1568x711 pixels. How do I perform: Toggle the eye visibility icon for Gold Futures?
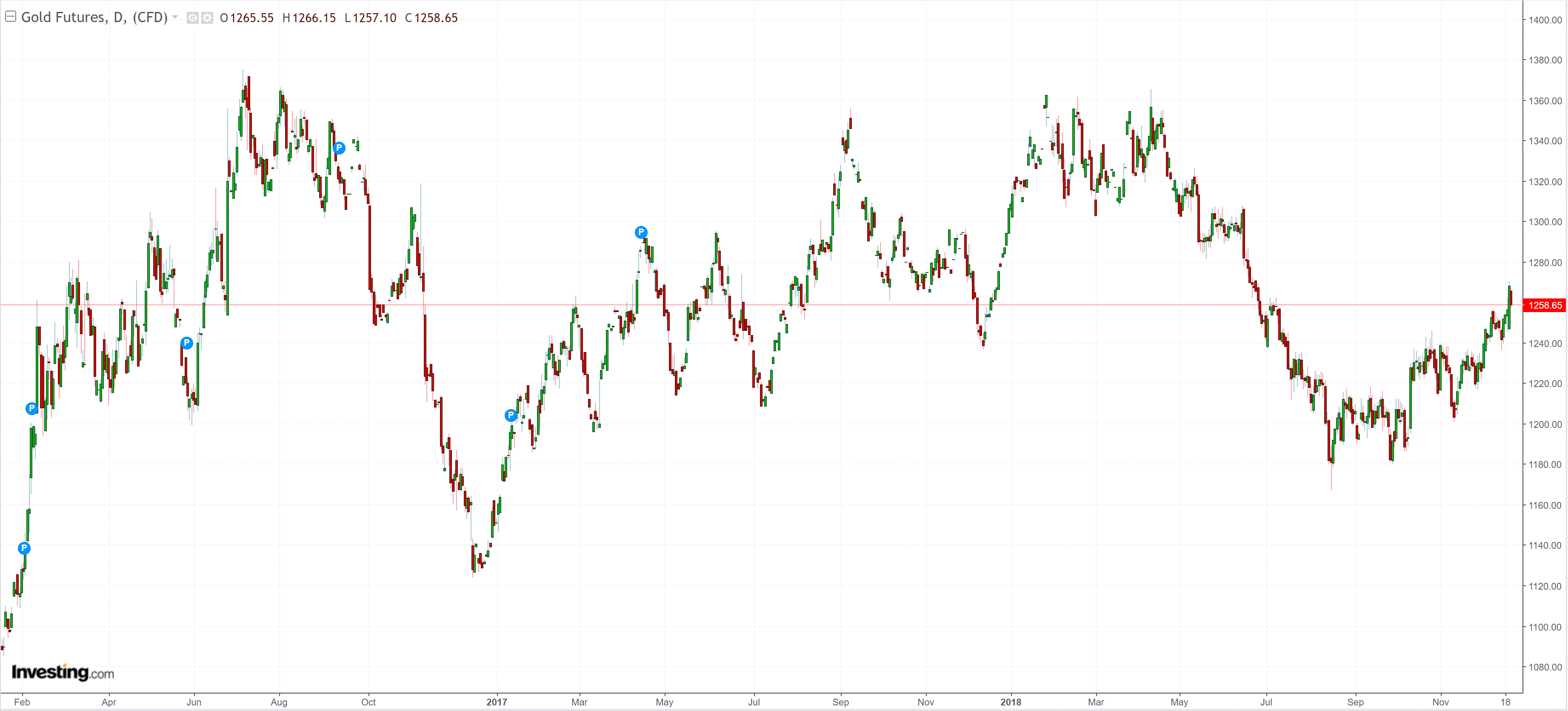192,18
